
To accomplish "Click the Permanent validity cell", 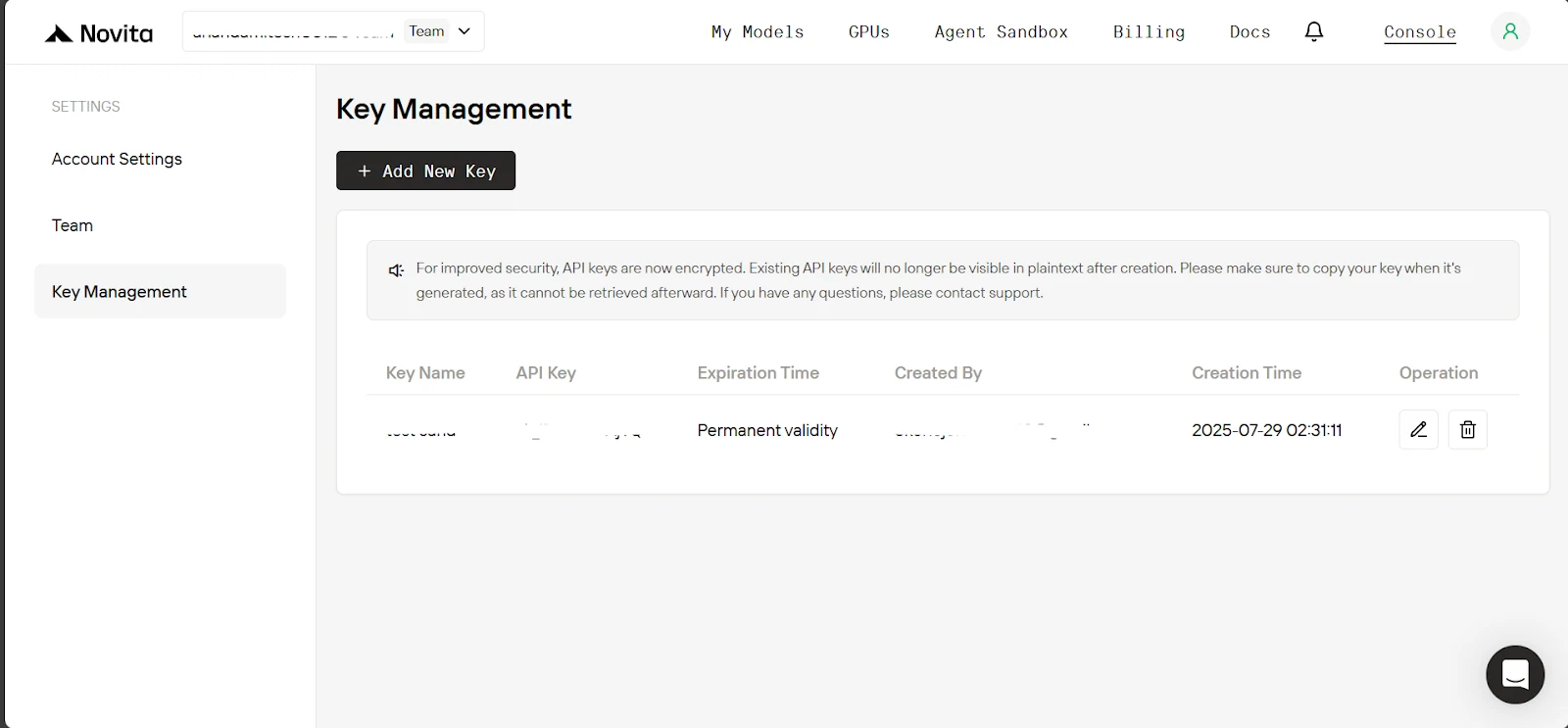I will (767, 430).
